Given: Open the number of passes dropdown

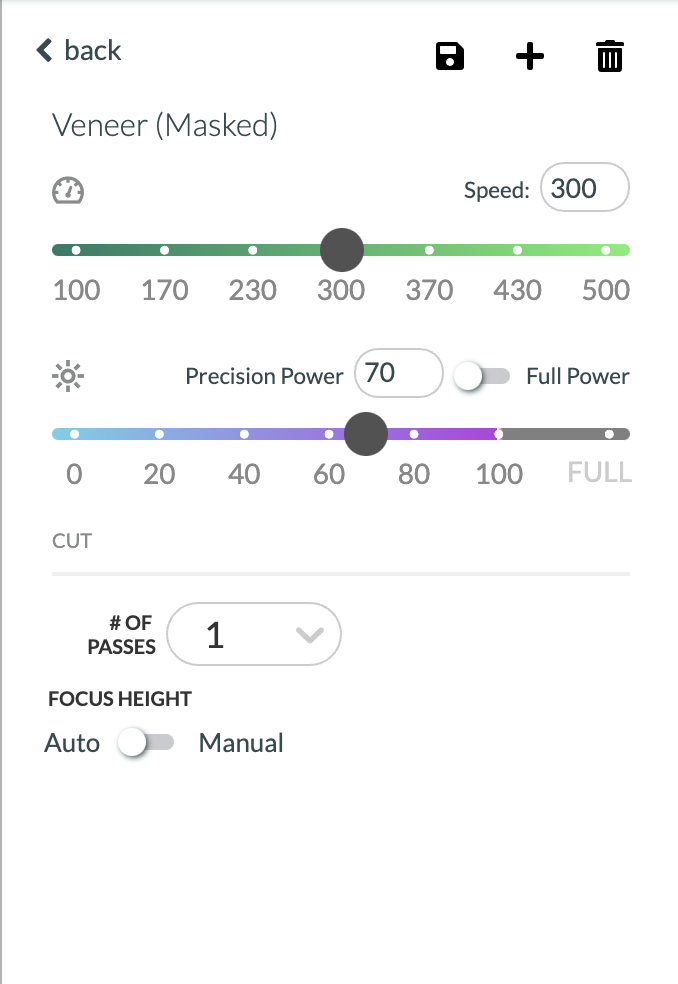Looking at the screenshot, I should pyautogui.click(x=254, y=634).
